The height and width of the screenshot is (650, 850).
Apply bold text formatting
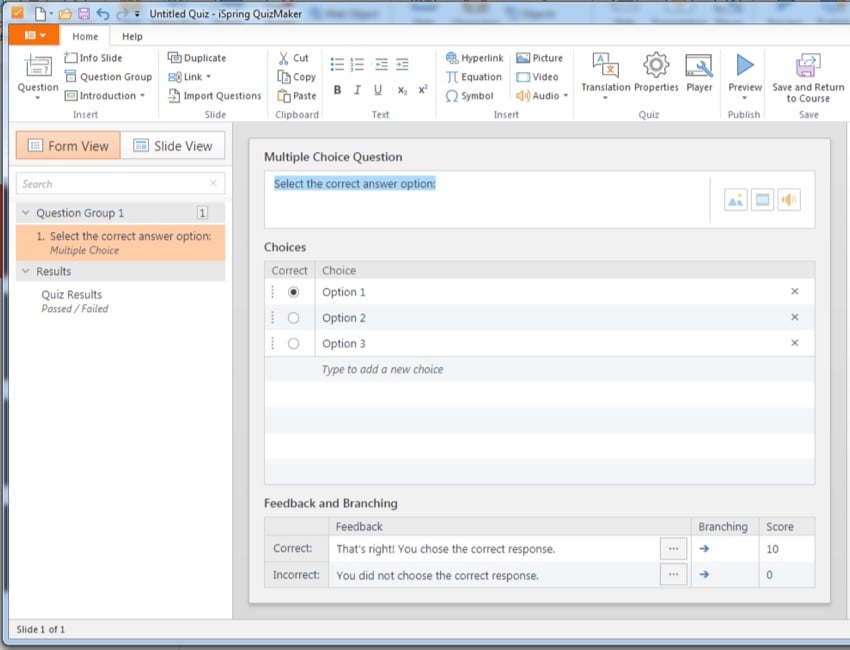click(337, 90)
